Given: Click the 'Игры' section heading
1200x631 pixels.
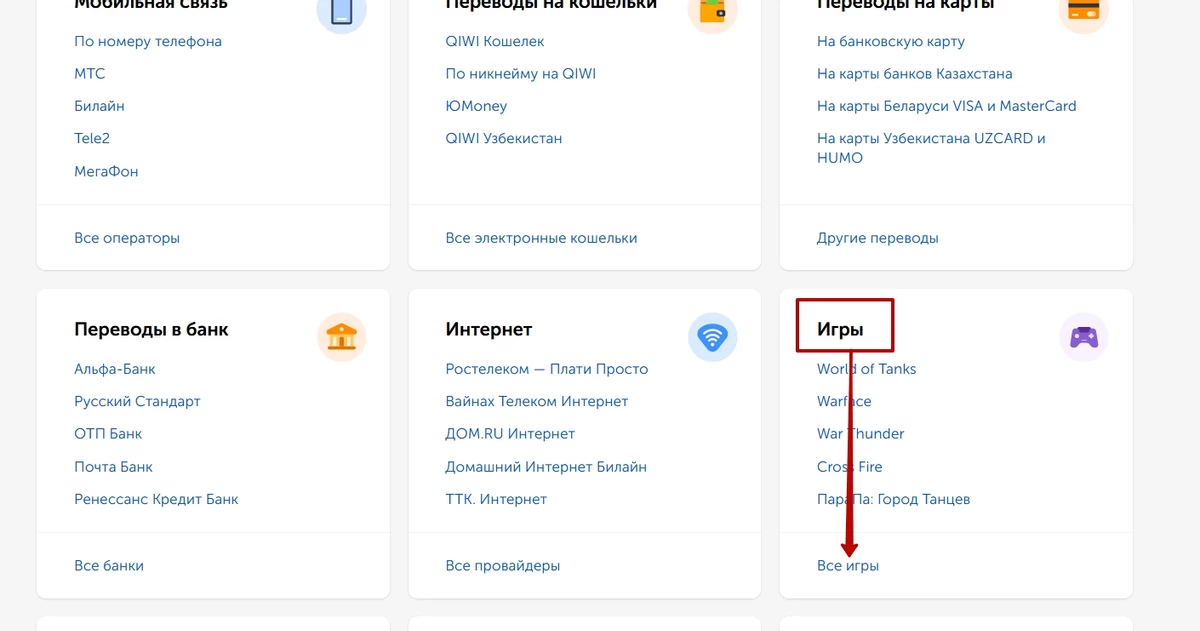Looking at the screenshot, I should pyautogui.click(x=840, y=329).
